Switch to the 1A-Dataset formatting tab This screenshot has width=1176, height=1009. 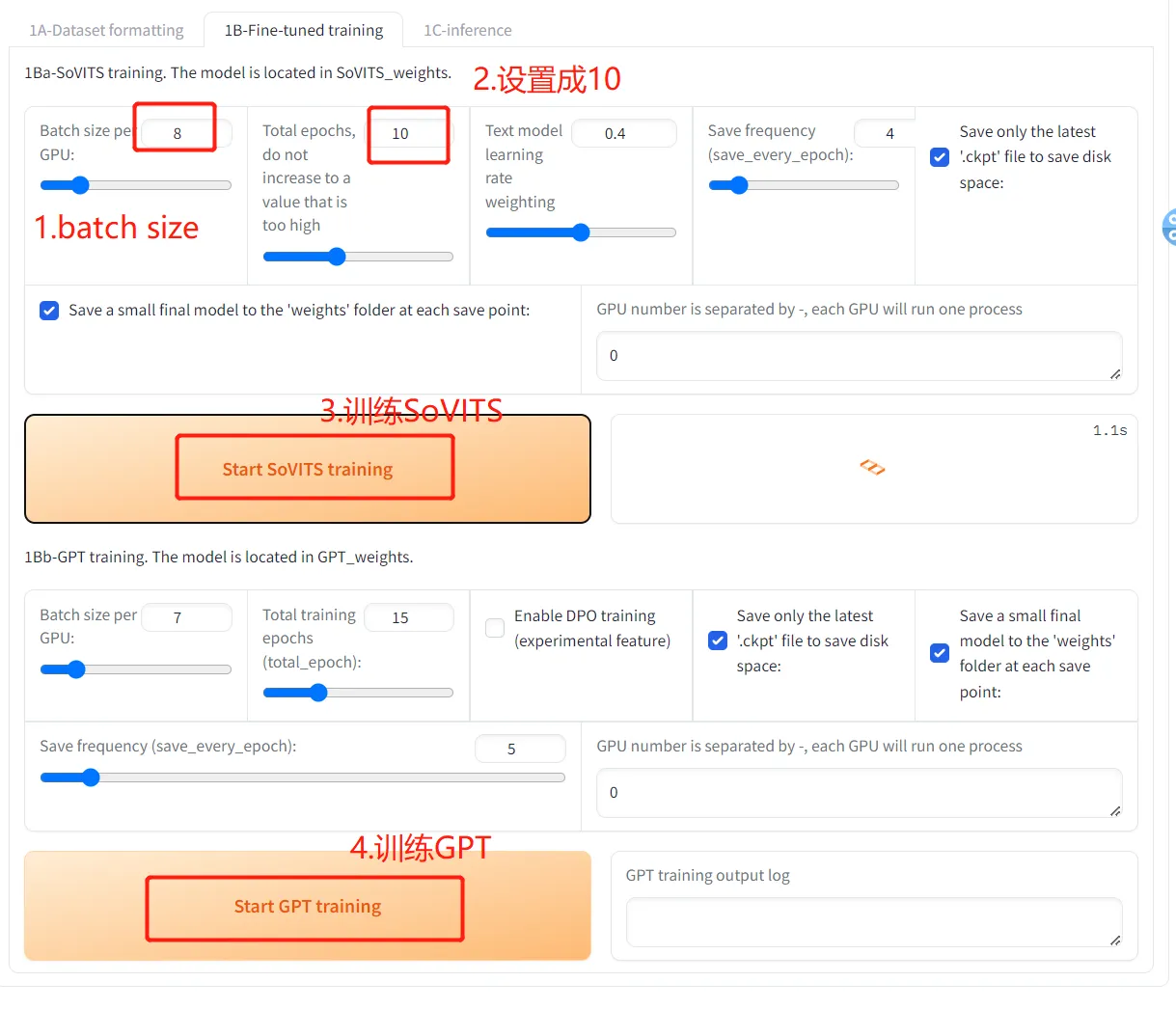pos(106,30)
